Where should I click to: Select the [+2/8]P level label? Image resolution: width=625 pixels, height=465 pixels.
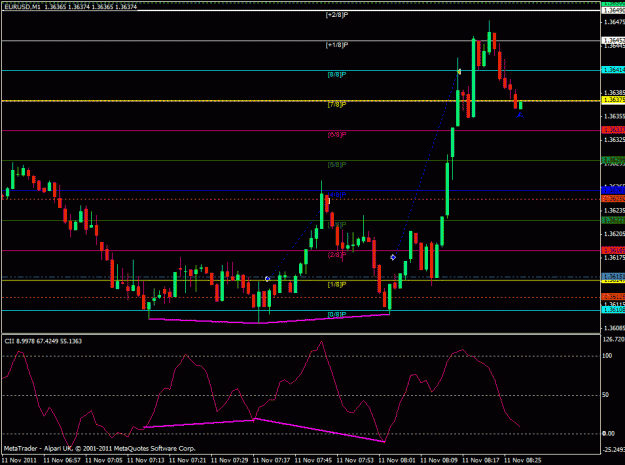(x=337, y=15)
